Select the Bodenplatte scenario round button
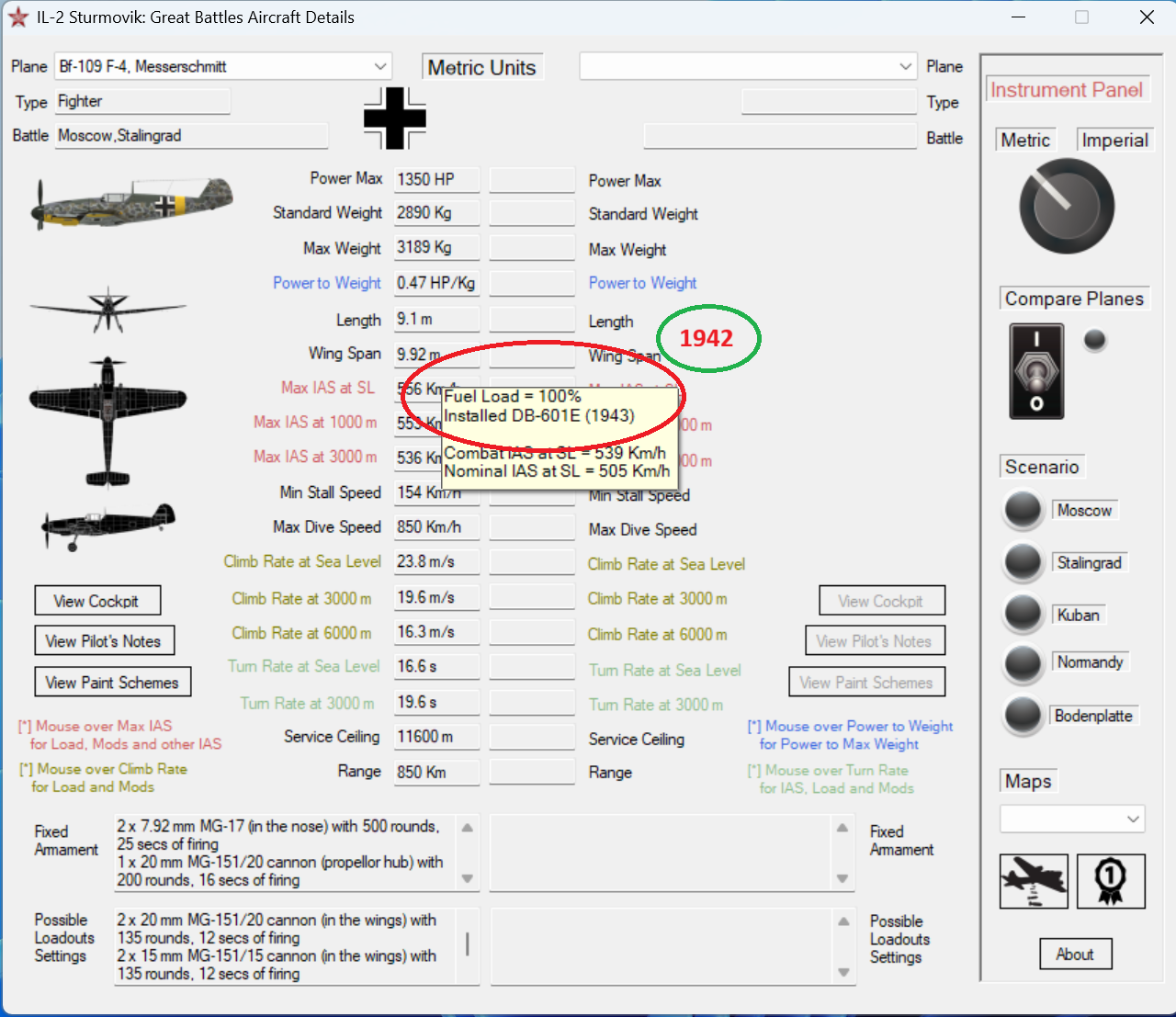The width and height of the screenshot is (1176, 1017). click(x=1023, y=717)
